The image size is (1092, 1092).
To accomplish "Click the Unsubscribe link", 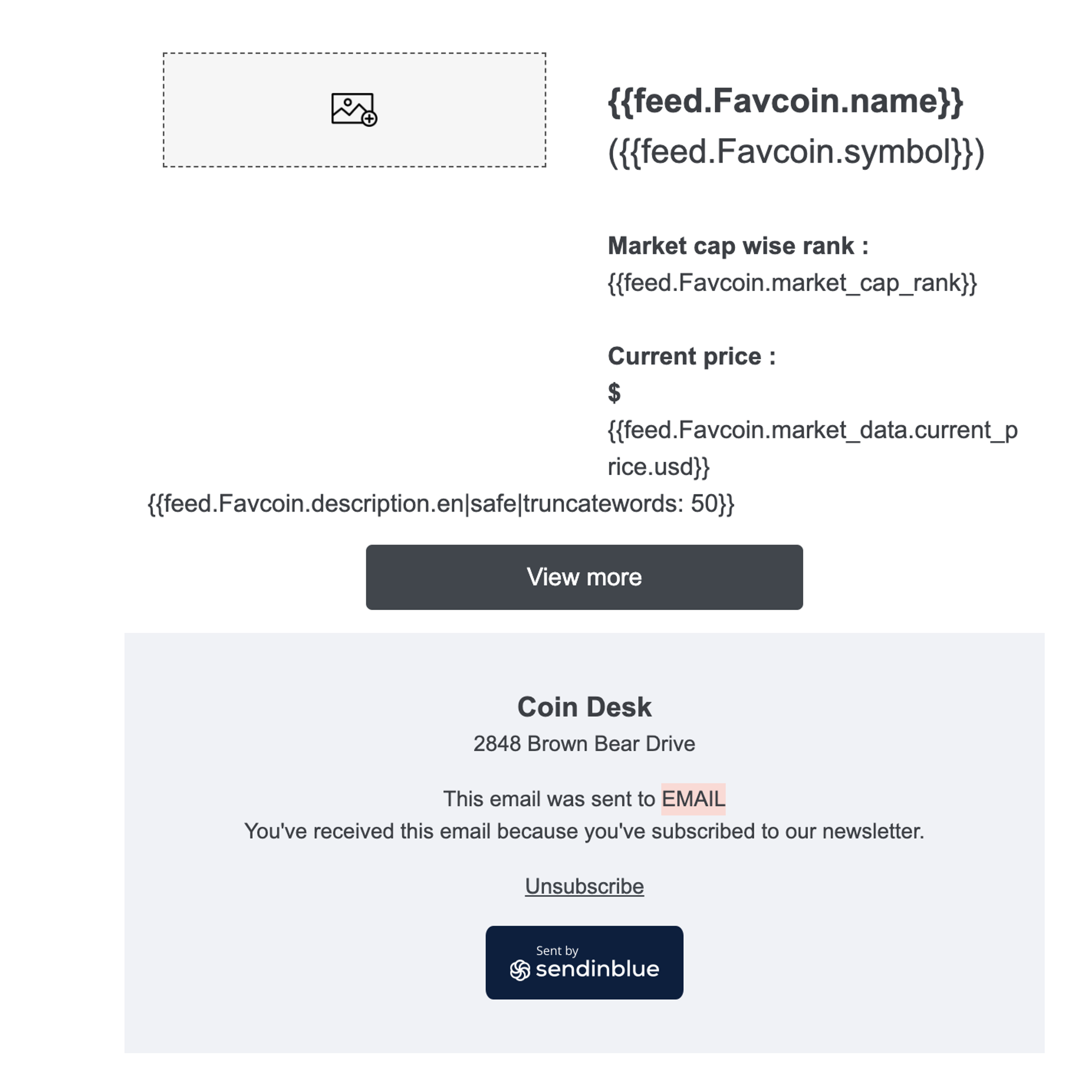I will (584, 886).
